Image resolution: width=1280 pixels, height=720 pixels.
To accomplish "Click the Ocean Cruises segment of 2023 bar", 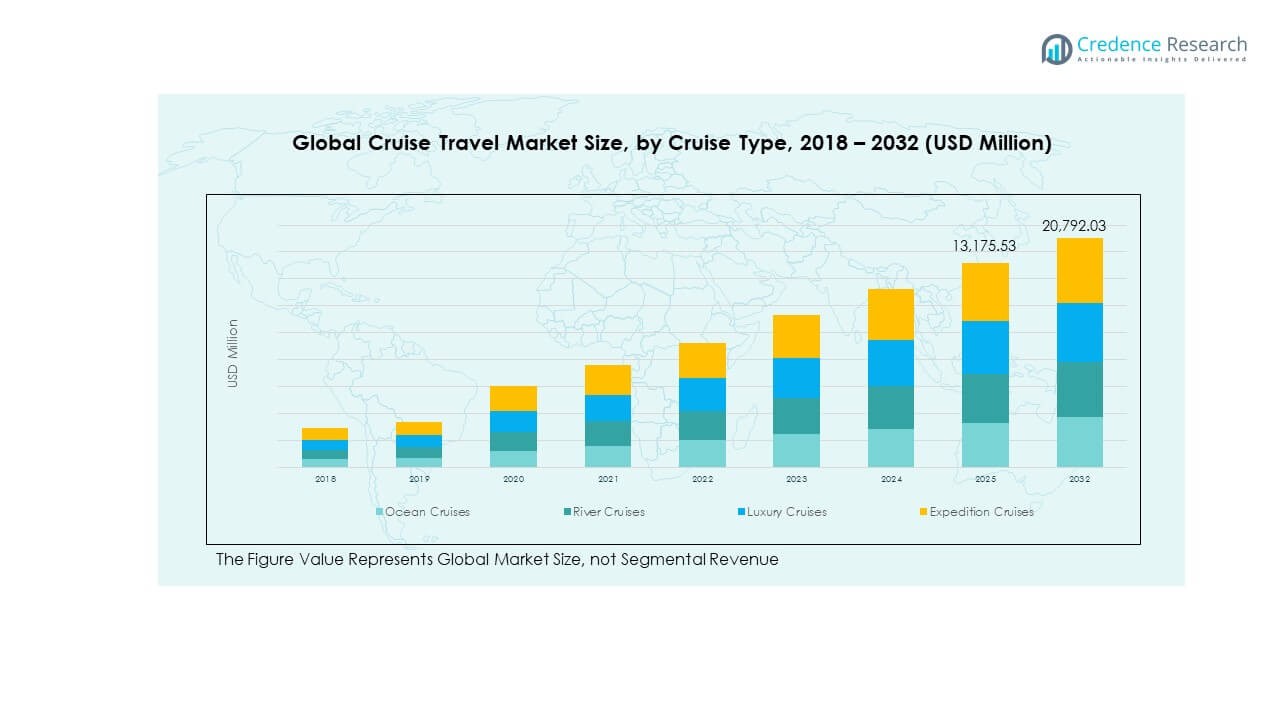I will click(796, 450).
